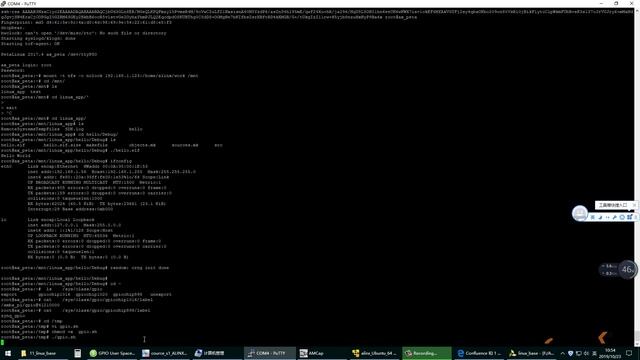Click the wrench icon in floating toolbar
The image size is (640, 360).
coord(615,218)
